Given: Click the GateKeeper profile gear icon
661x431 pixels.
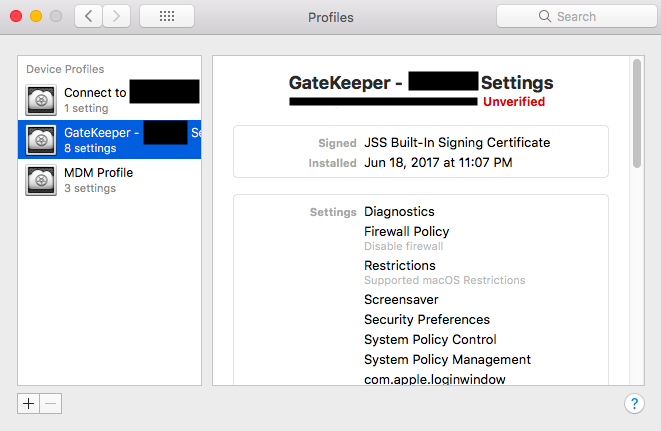Looking at the screenshot, I should (x=41, y=139).
